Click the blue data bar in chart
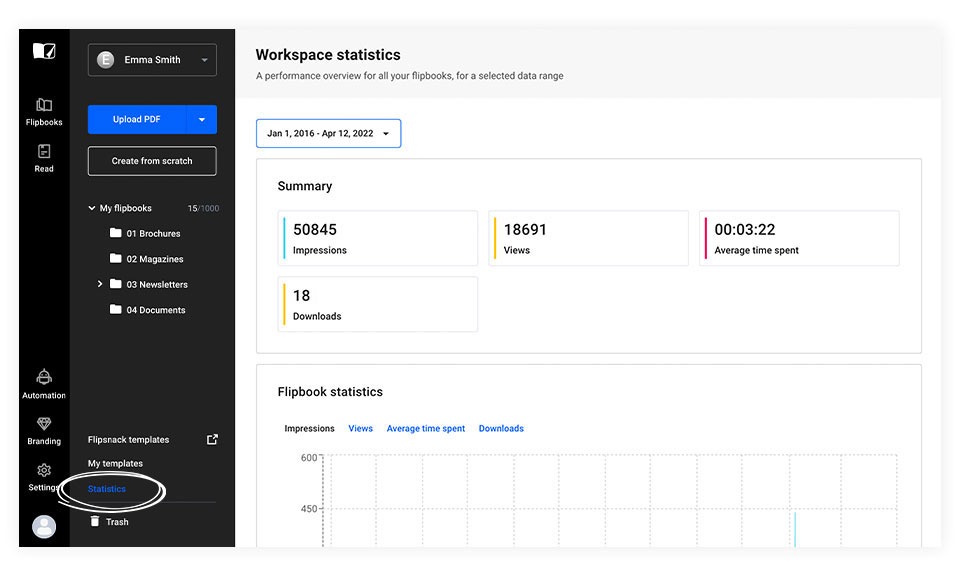Screen dimensions: 960x576 pos(795,529)
